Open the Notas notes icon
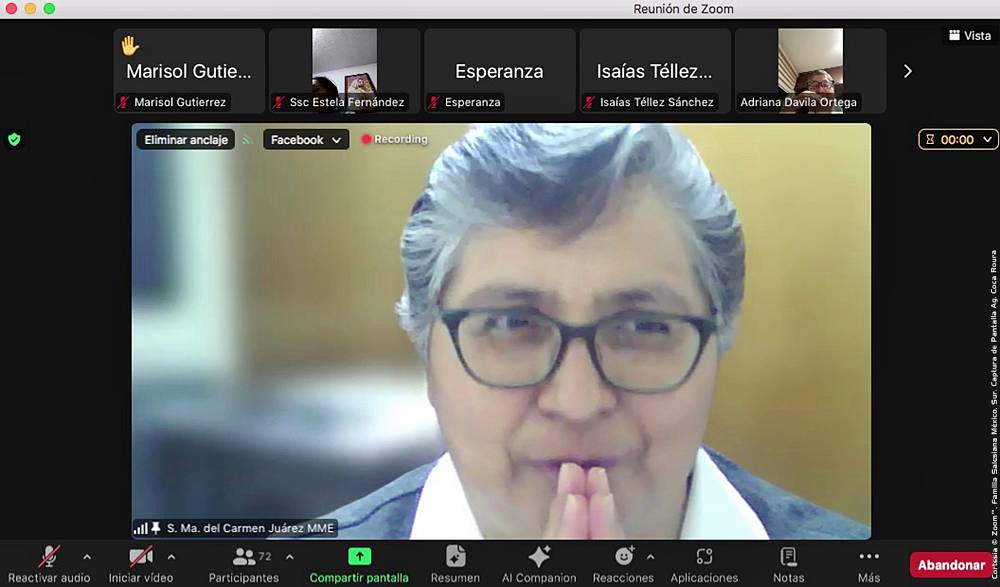Image resolution: width=1000 pixels, height=587 pixels. 789,556
